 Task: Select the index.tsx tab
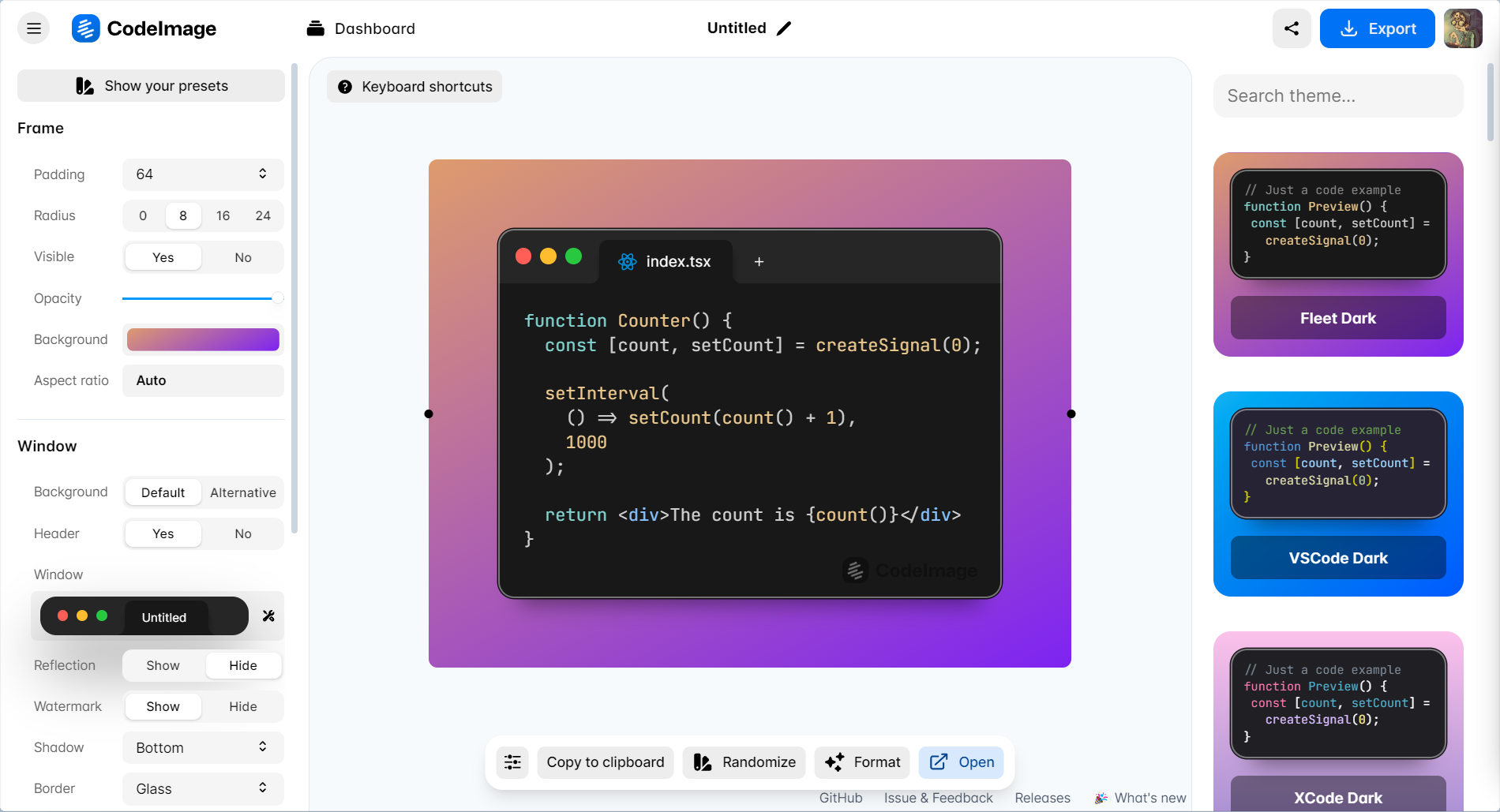(666, 262)
